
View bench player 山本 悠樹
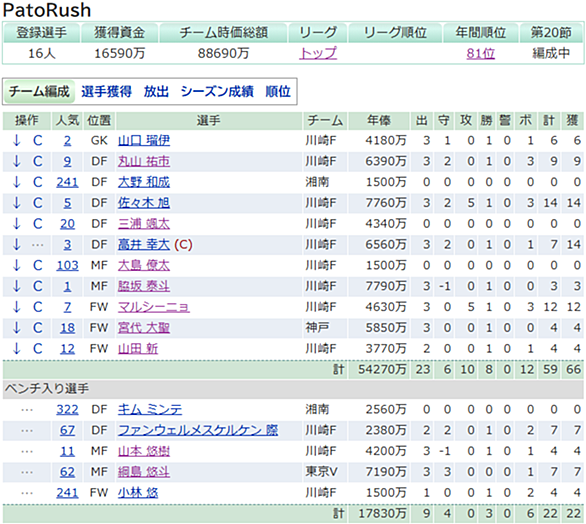pos(144,451)
